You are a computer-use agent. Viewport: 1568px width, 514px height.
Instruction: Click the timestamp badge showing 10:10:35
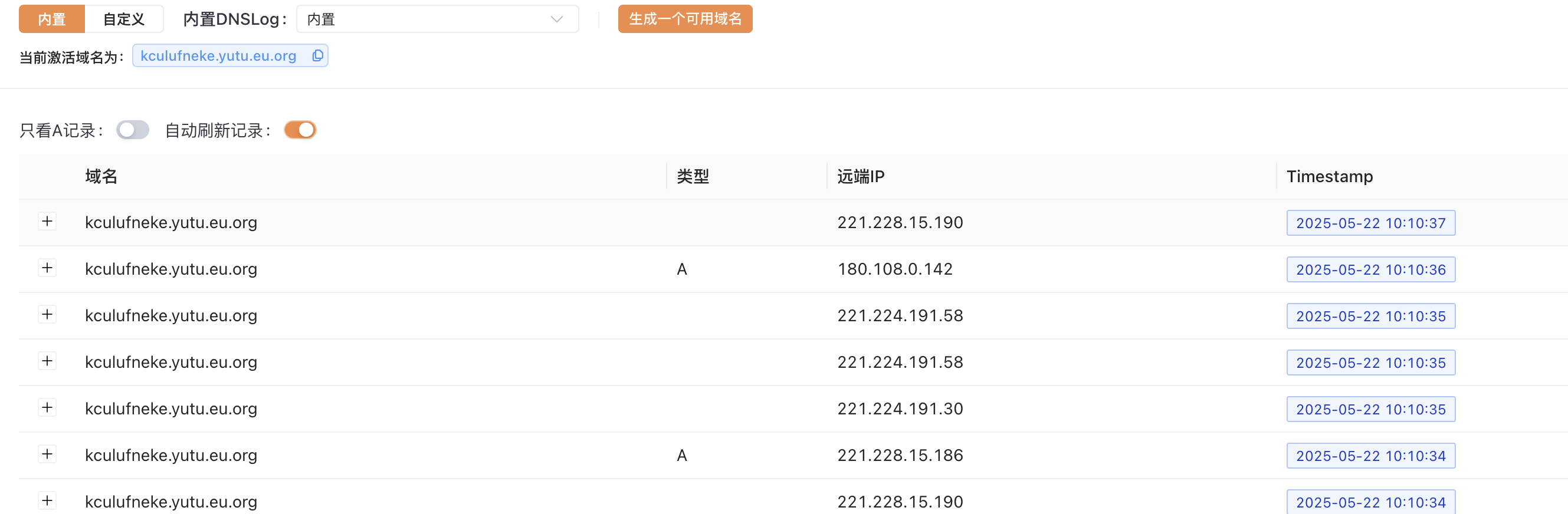(1371, 316)
